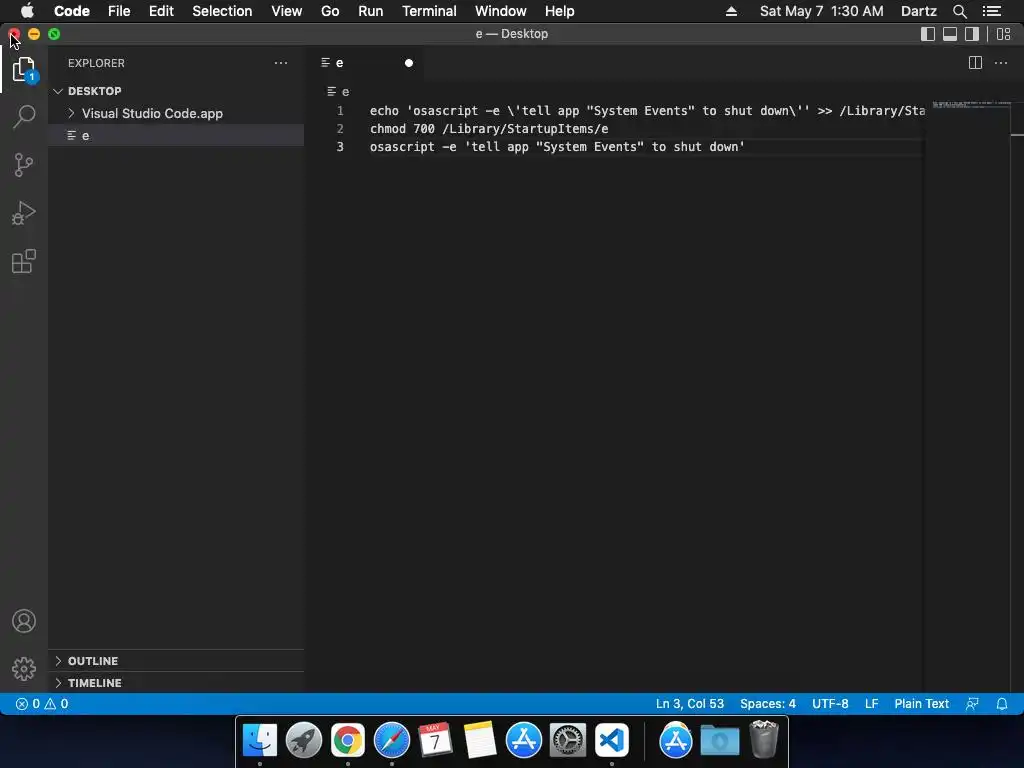Select file e in the explorer tree
The image size is (1024, 768).
(x=176, y=135)
